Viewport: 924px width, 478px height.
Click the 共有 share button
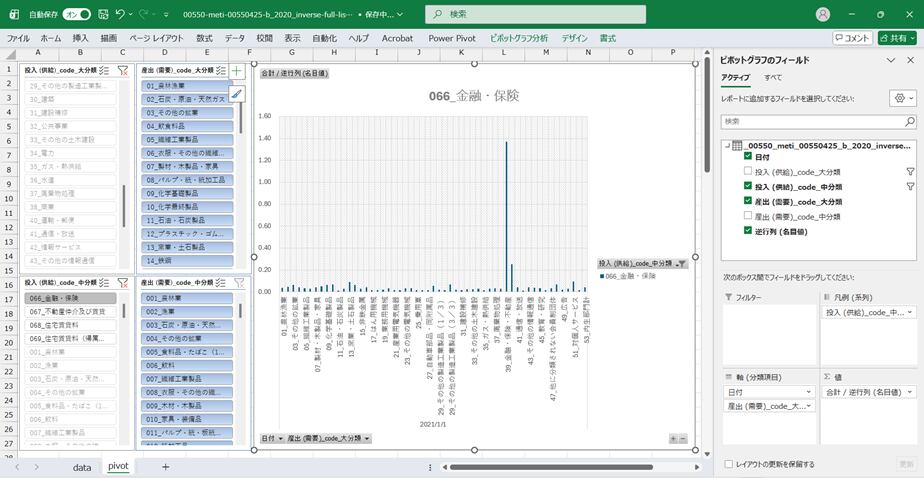point(897,38)
